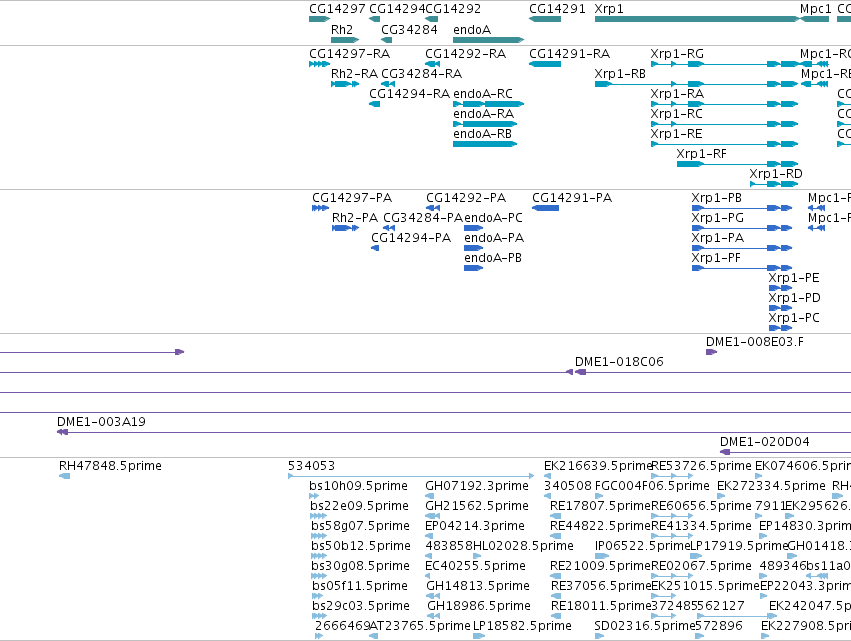Click EST EK216639.5prime label
The image size is (851, 641).
coord(598,466)
